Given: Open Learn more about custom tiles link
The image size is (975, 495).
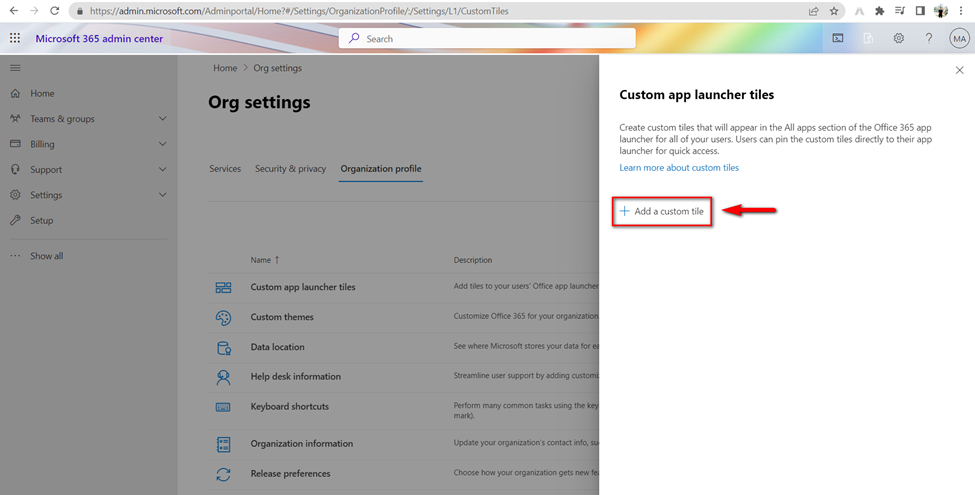Looking at the screenshot, I should point(679,167).
